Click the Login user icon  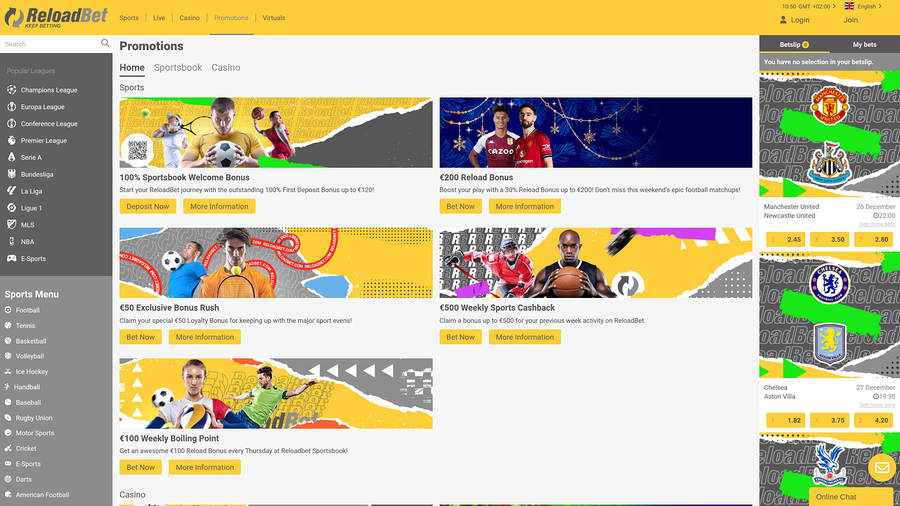[785, 20]
